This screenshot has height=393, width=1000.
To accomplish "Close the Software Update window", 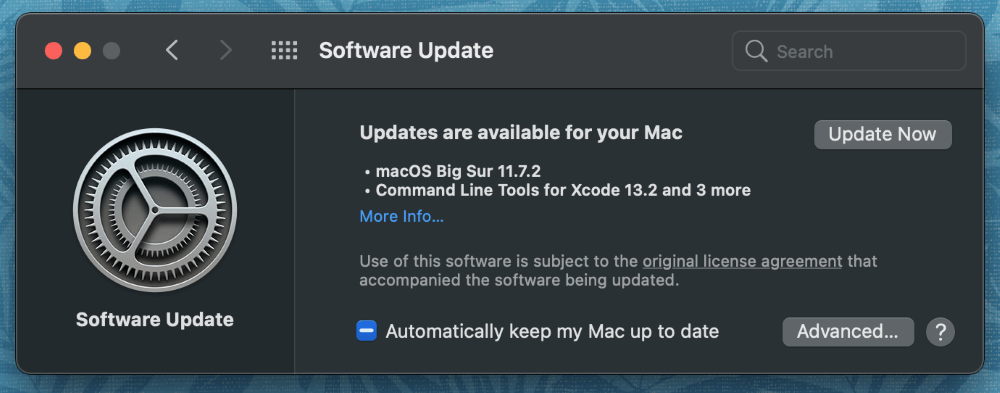I will pos(54,50).
